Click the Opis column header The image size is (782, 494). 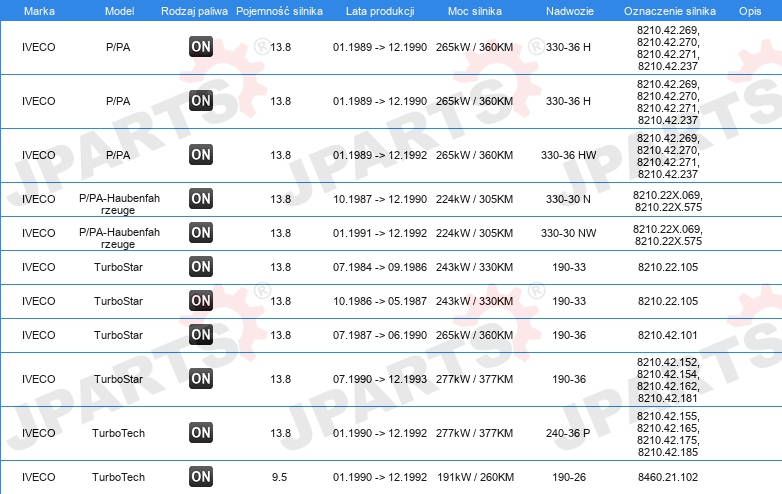coord(750,11)
